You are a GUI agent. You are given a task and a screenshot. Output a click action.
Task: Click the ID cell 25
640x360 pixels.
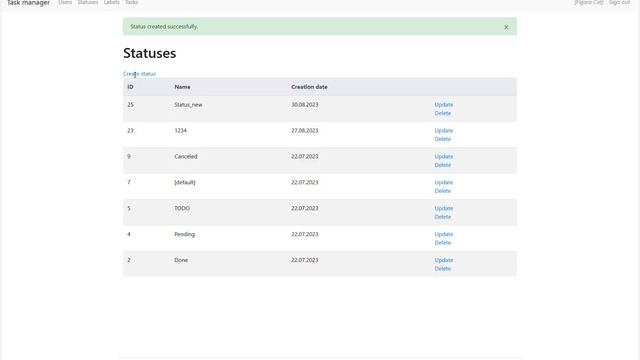(130, 104)
